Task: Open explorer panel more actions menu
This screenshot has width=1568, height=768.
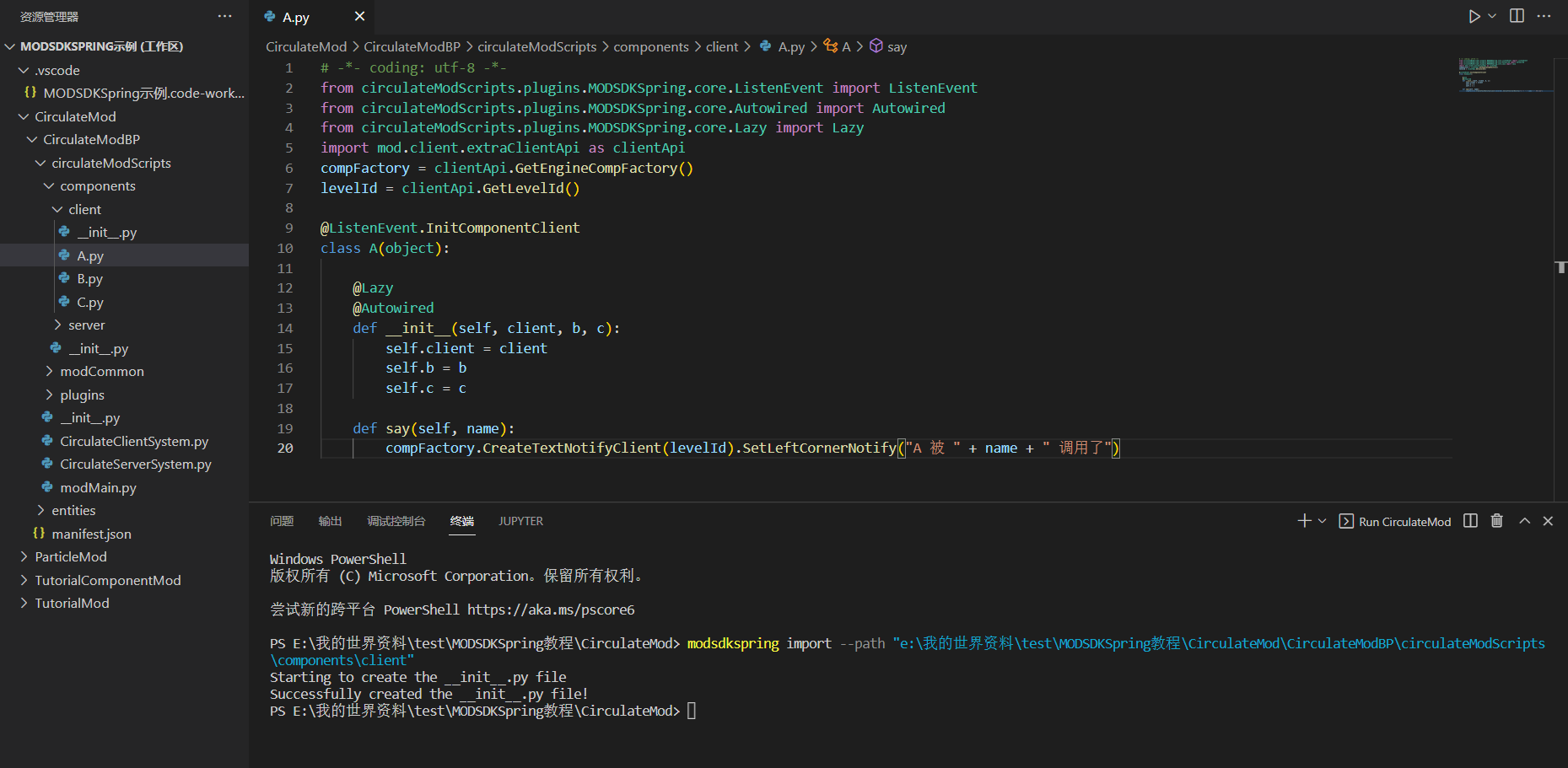Action: (x=224, y=17)
